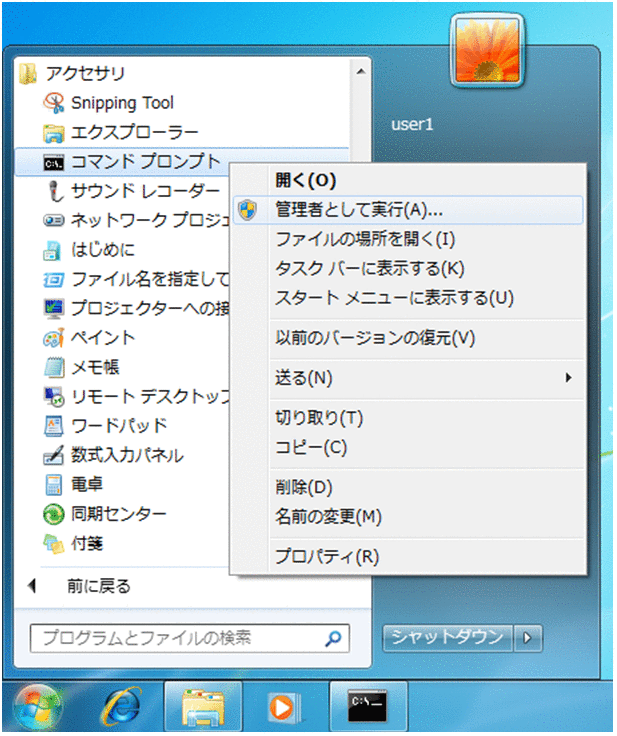Click the リモート デスクトップ icon

tap(53, 397)
